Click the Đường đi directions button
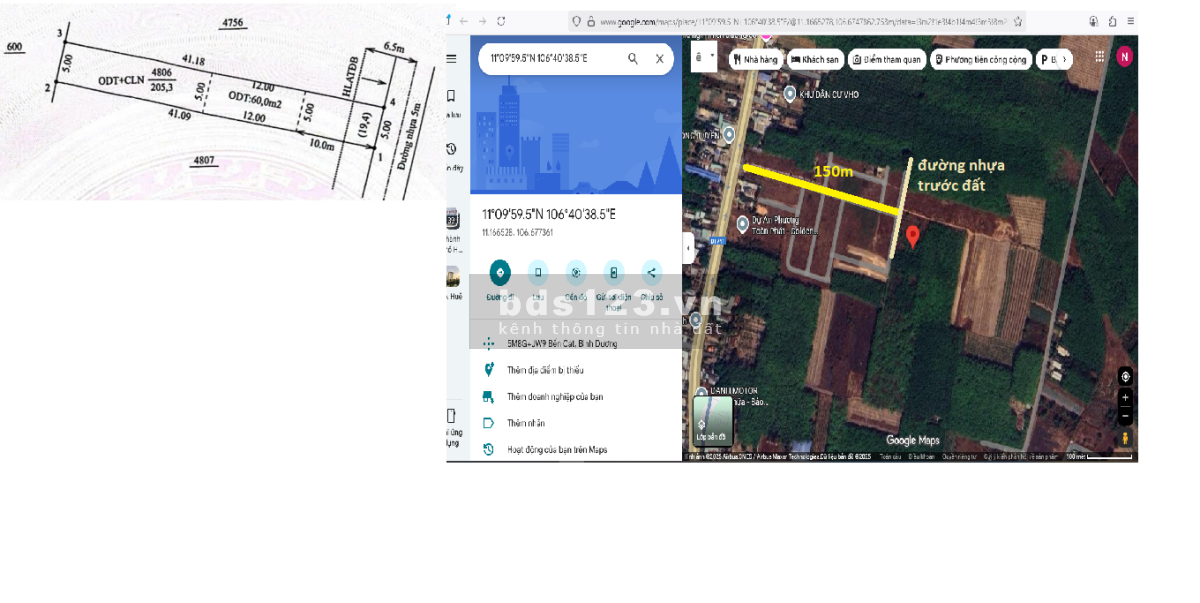The image size is (1200, 603). pyautogui.click(x=500, y=272)
